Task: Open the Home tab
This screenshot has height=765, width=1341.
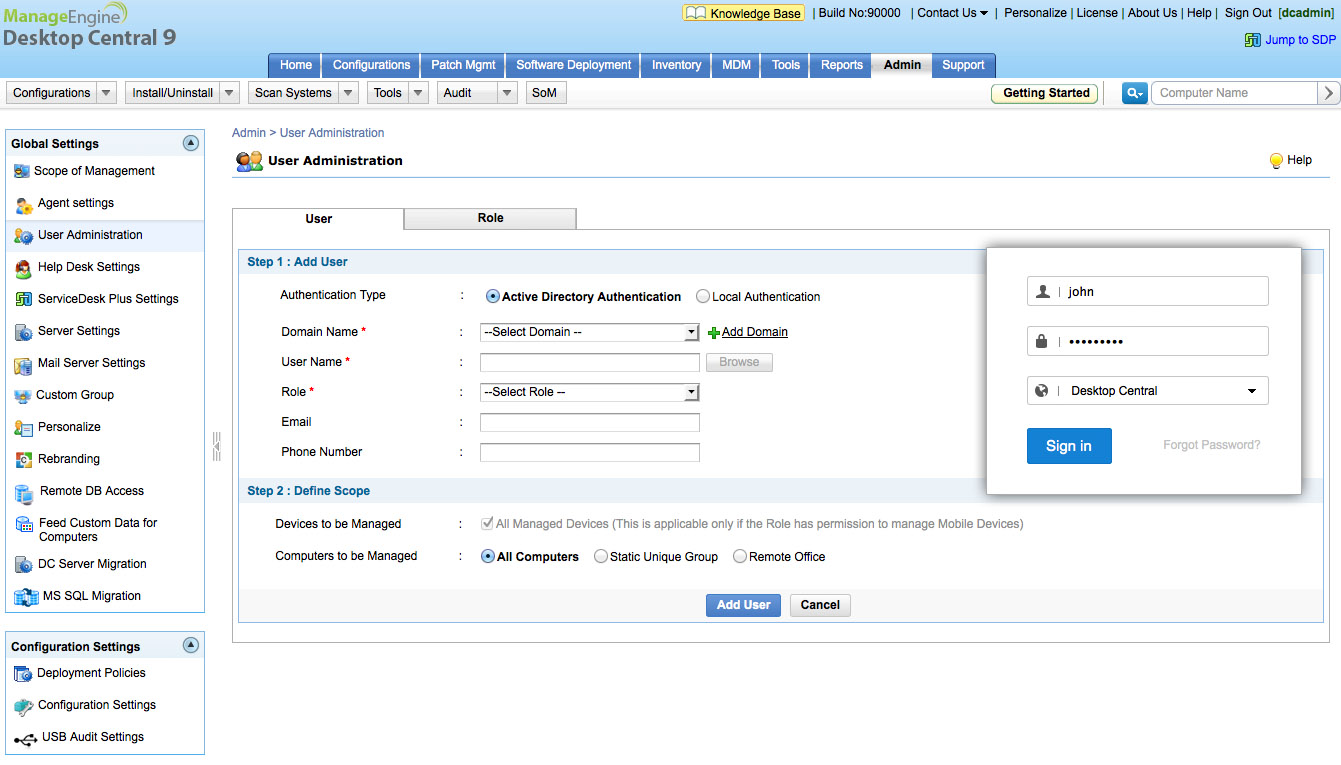Action: (x=296, y=65)
